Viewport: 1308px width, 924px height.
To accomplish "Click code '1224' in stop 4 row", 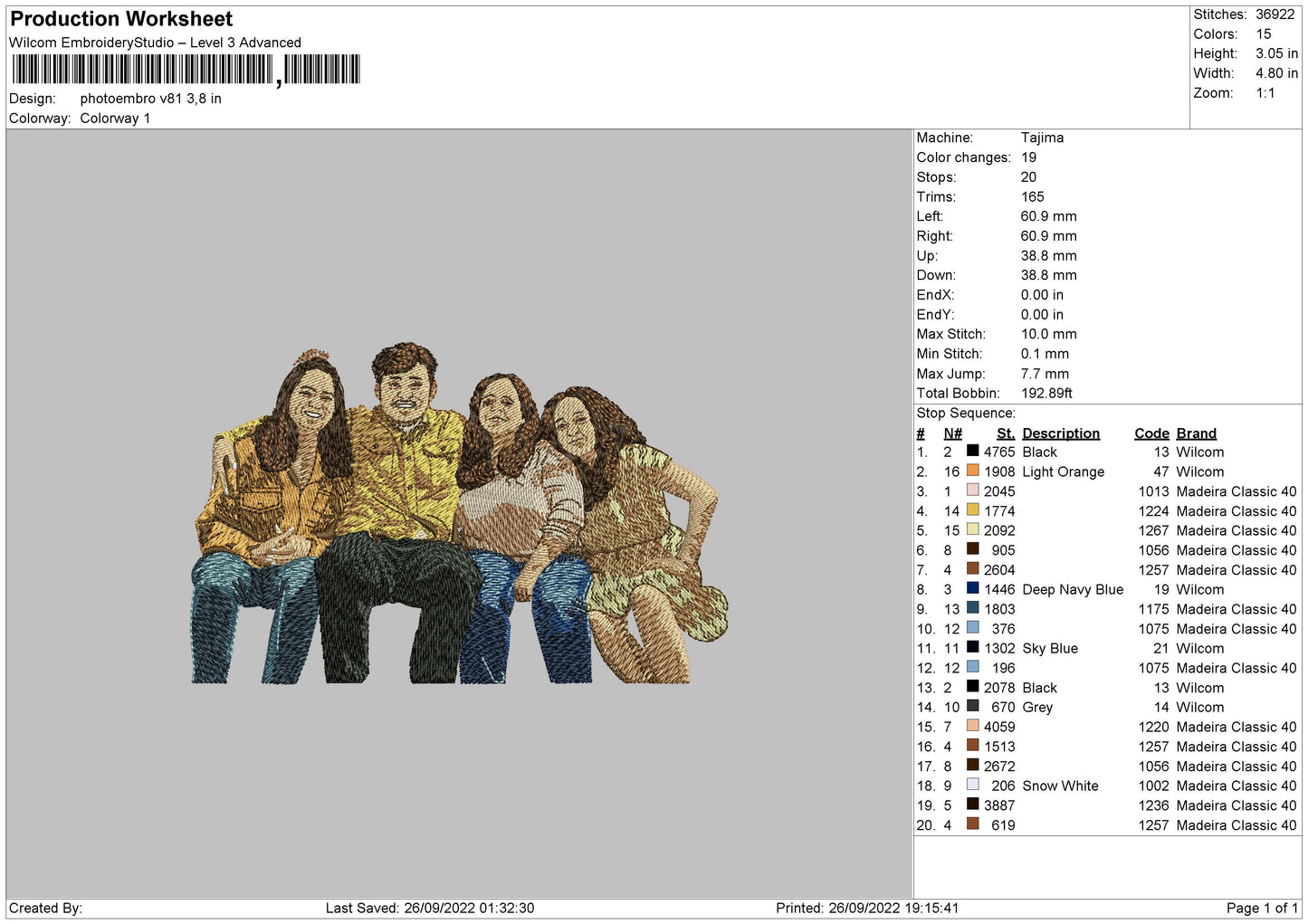I will click(1154, 510).
